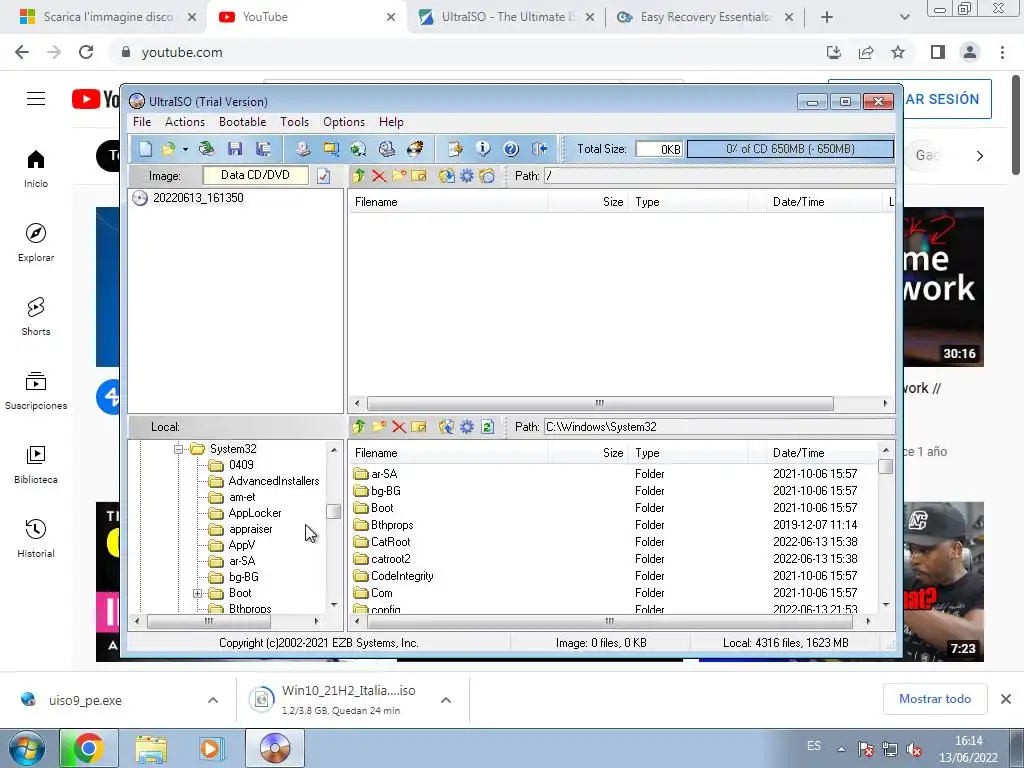
Task: Click the gear icon in the image pane toolbar
Action: point(466,176)
